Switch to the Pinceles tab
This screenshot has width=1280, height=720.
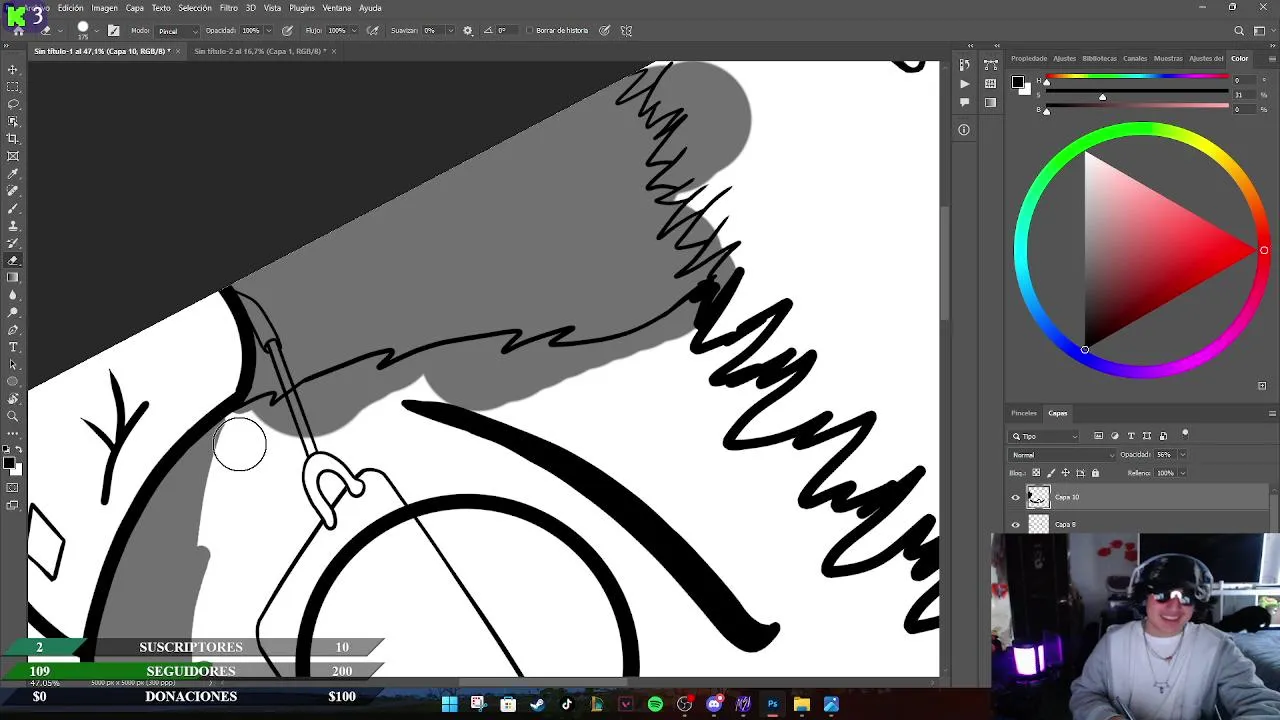(1024, 413)
